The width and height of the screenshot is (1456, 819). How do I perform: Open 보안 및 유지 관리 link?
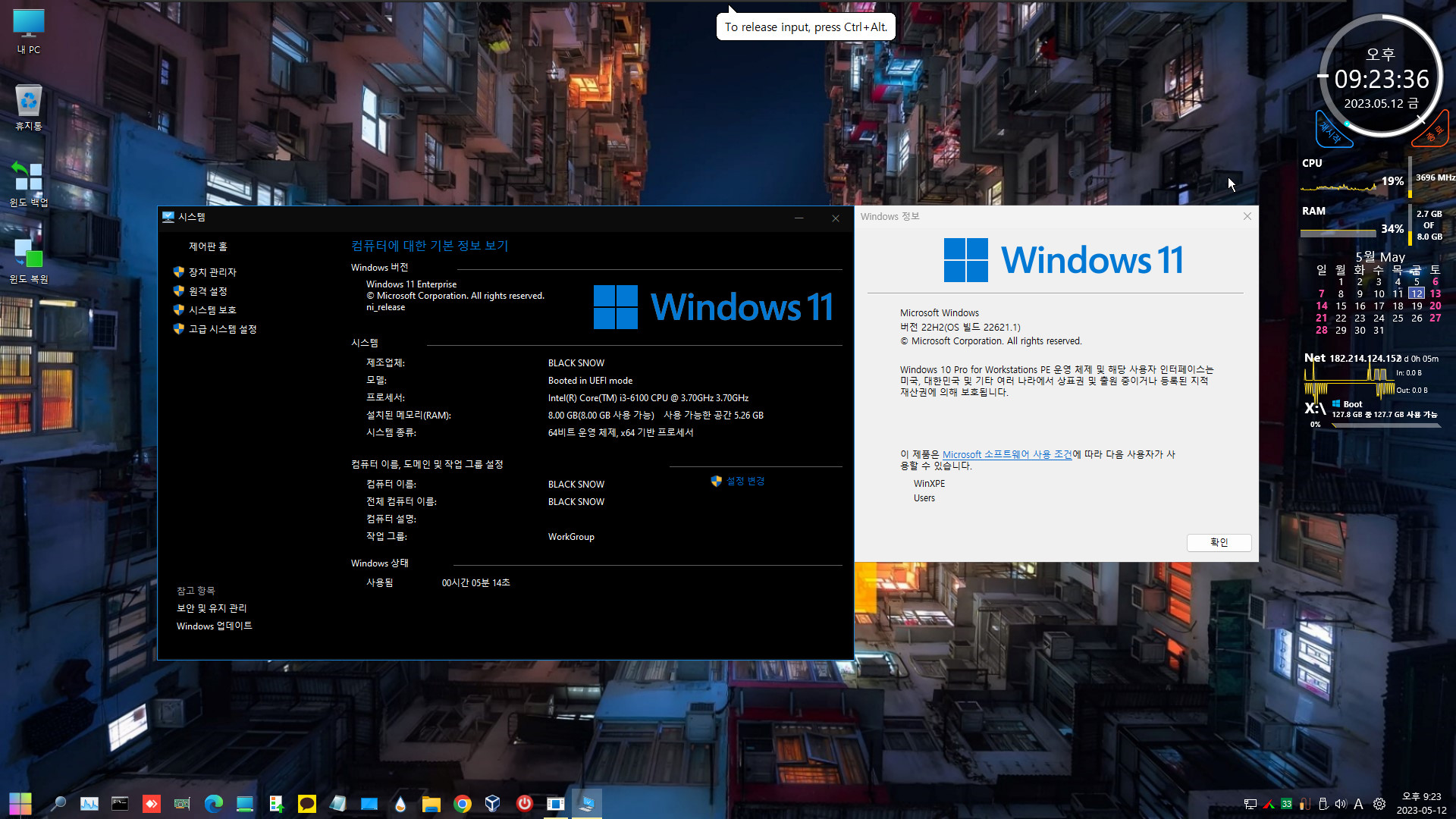click(x=212, y=608)
